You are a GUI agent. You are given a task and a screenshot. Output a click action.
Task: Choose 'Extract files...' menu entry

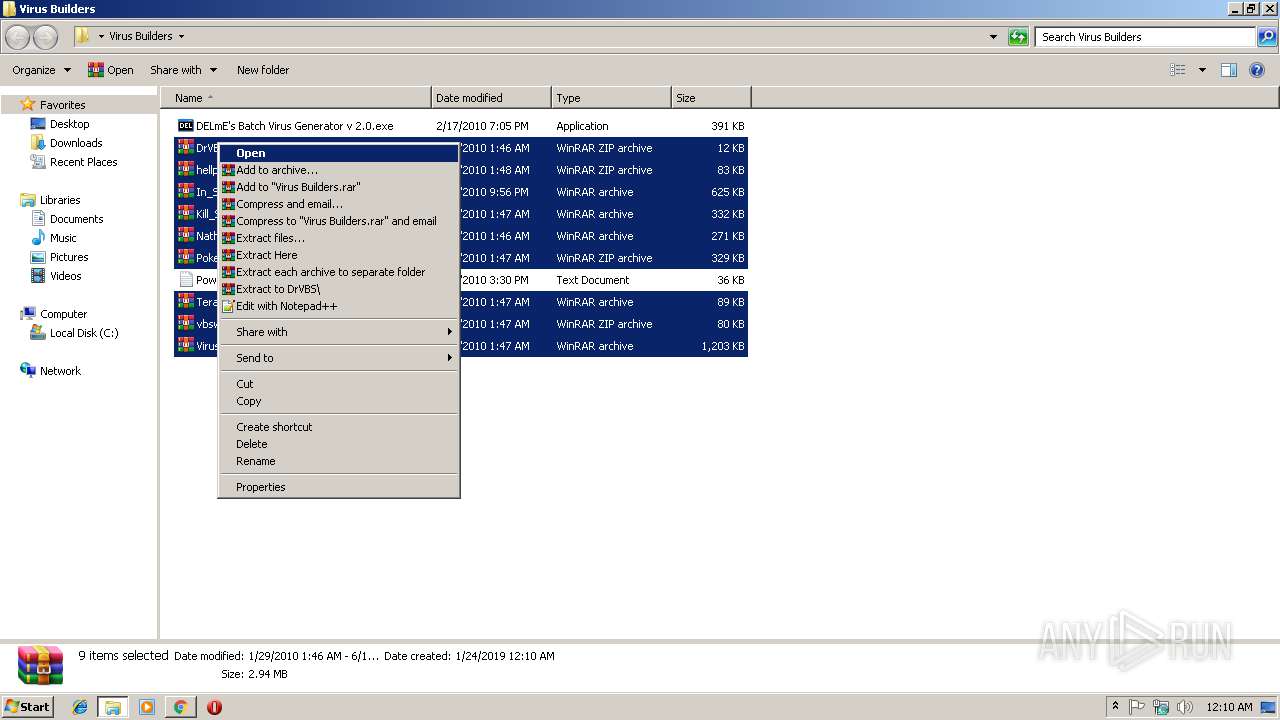coord(339,238)
